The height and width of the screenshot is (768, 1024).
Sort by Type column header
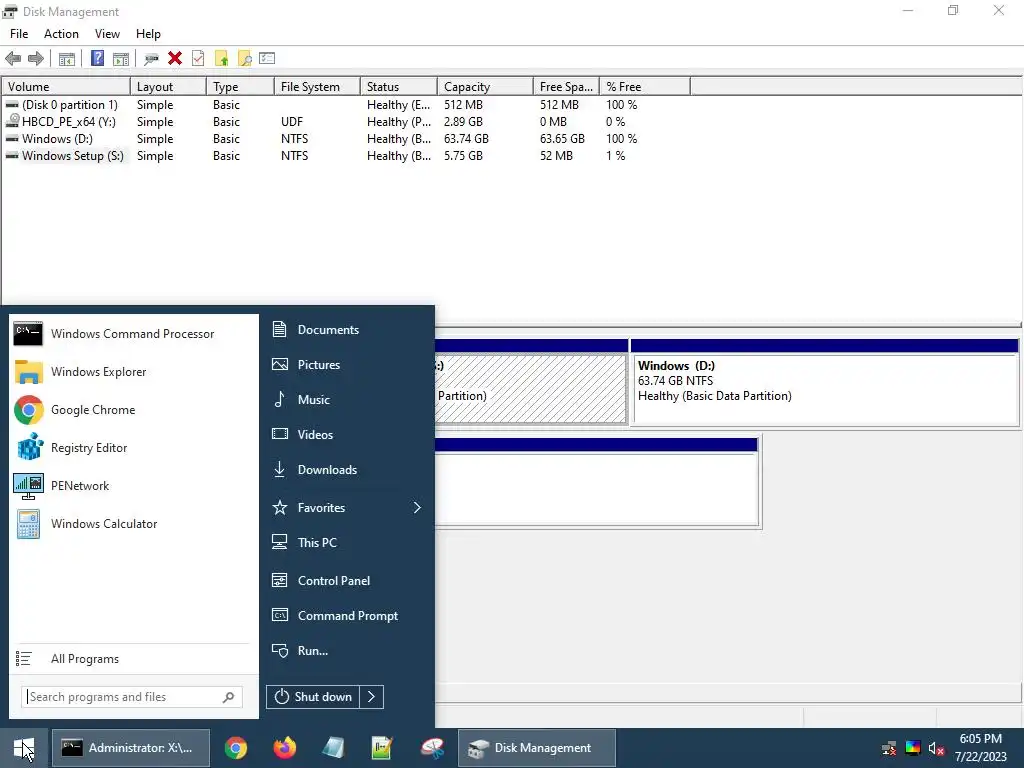pyautogui.click(x=240, y=87)
